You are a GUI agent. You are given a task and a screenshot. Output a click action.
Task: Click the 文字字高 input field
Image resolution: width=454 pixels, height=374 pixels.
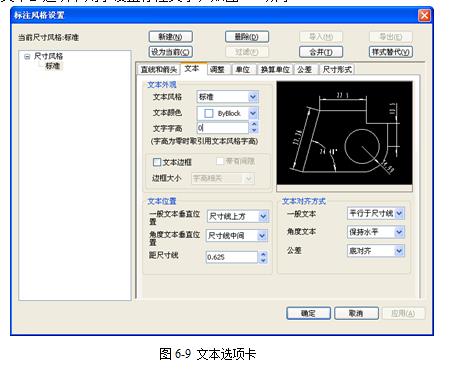[223, 128]
